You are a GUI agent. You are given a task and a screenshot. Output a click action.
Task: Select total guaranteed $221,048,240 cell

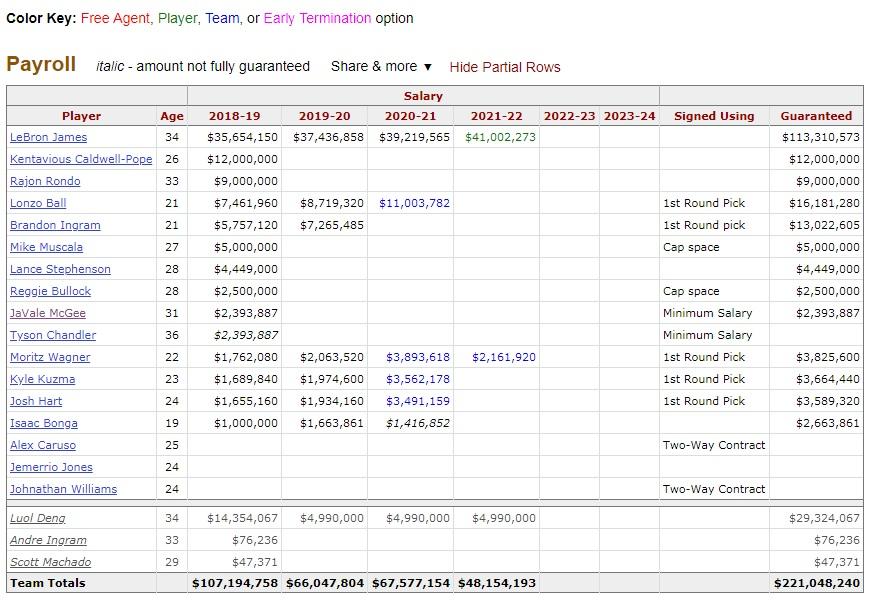[817, 583]
